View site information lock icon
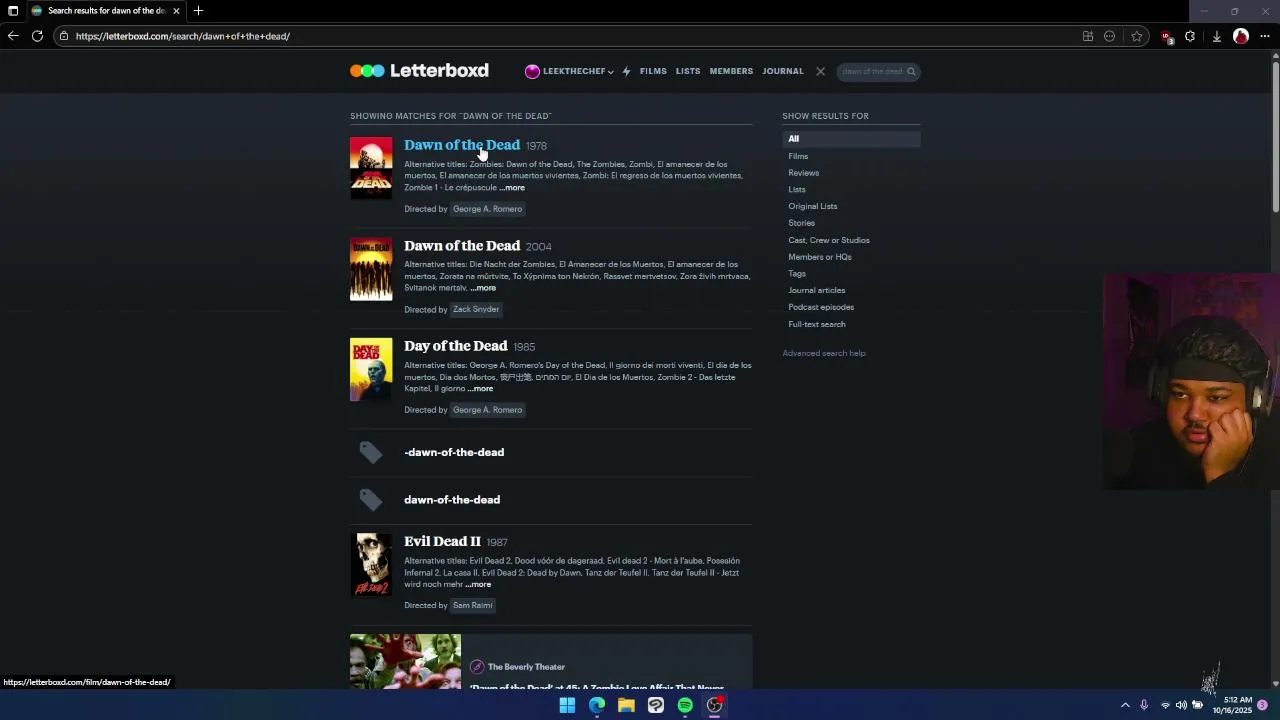Viewport: 1280px width, 720px height. pos(64,36)
